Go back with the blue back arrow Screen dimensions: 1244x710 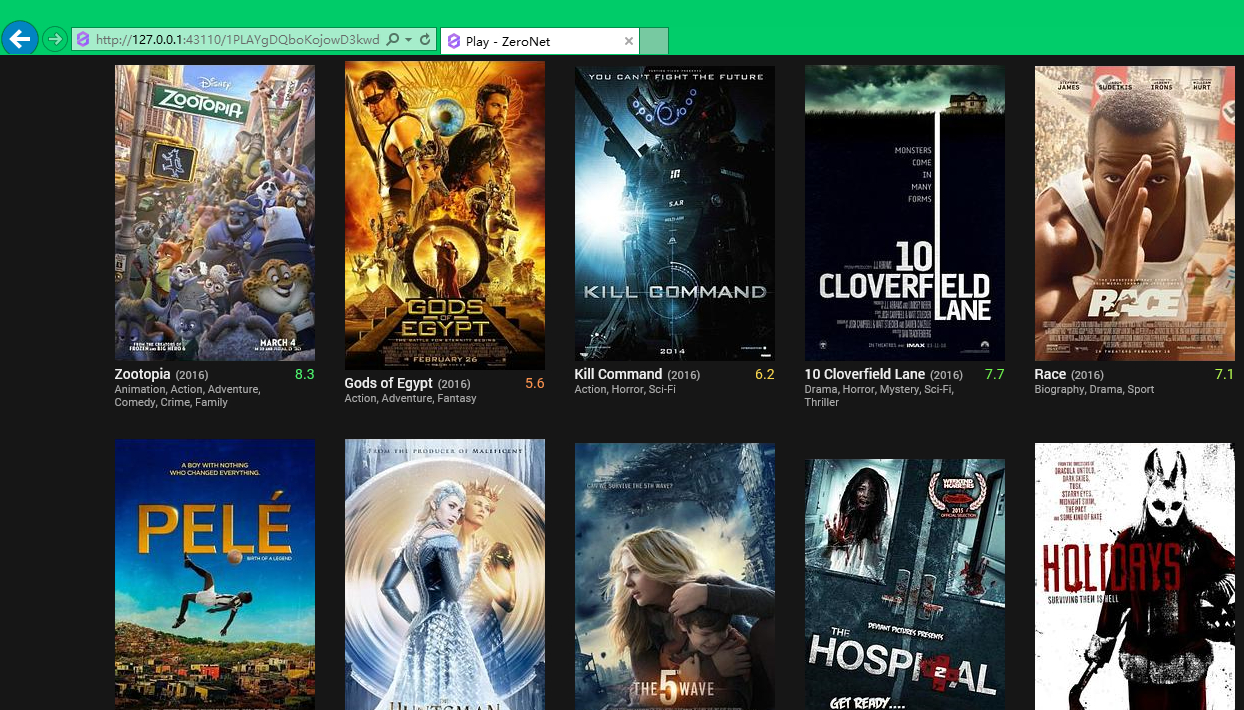tap(20, 39)
